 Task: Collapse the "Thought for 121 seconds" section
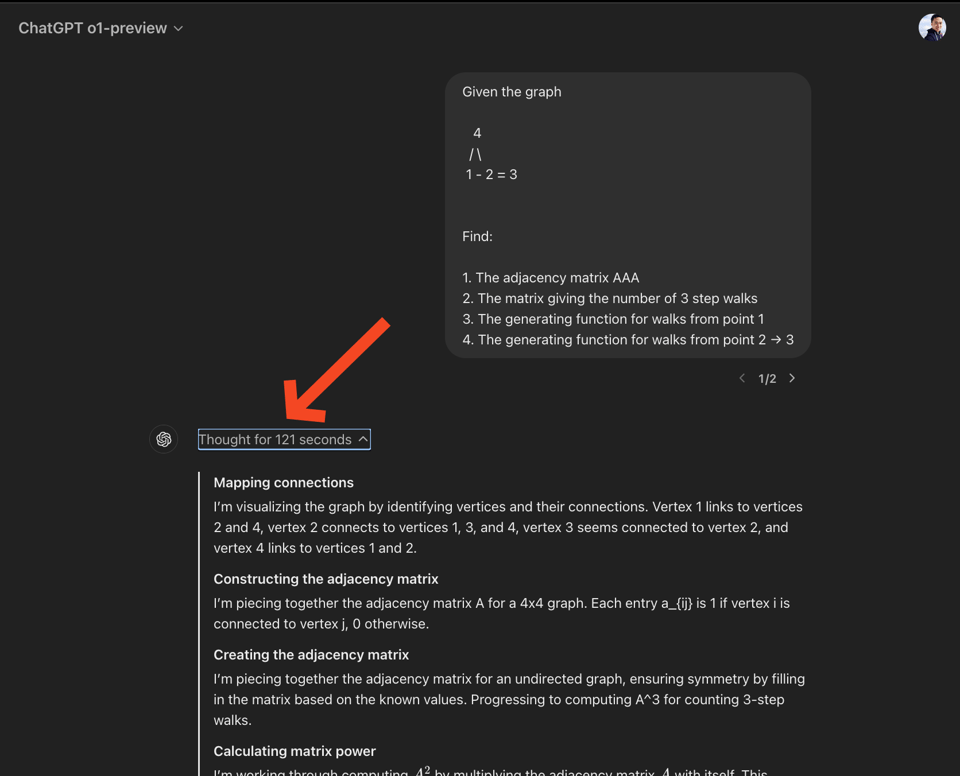pyautogui.click(x=284, y=439)
